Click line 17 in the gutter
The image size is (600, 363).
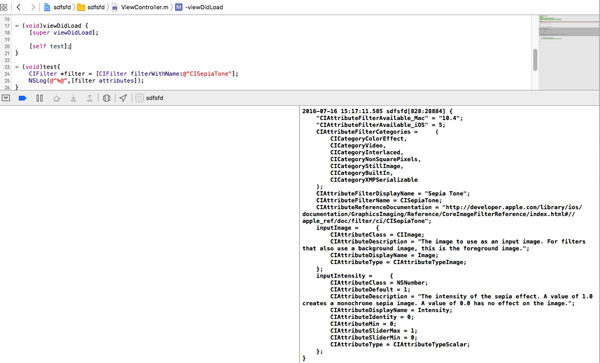(x=7, y=26)
